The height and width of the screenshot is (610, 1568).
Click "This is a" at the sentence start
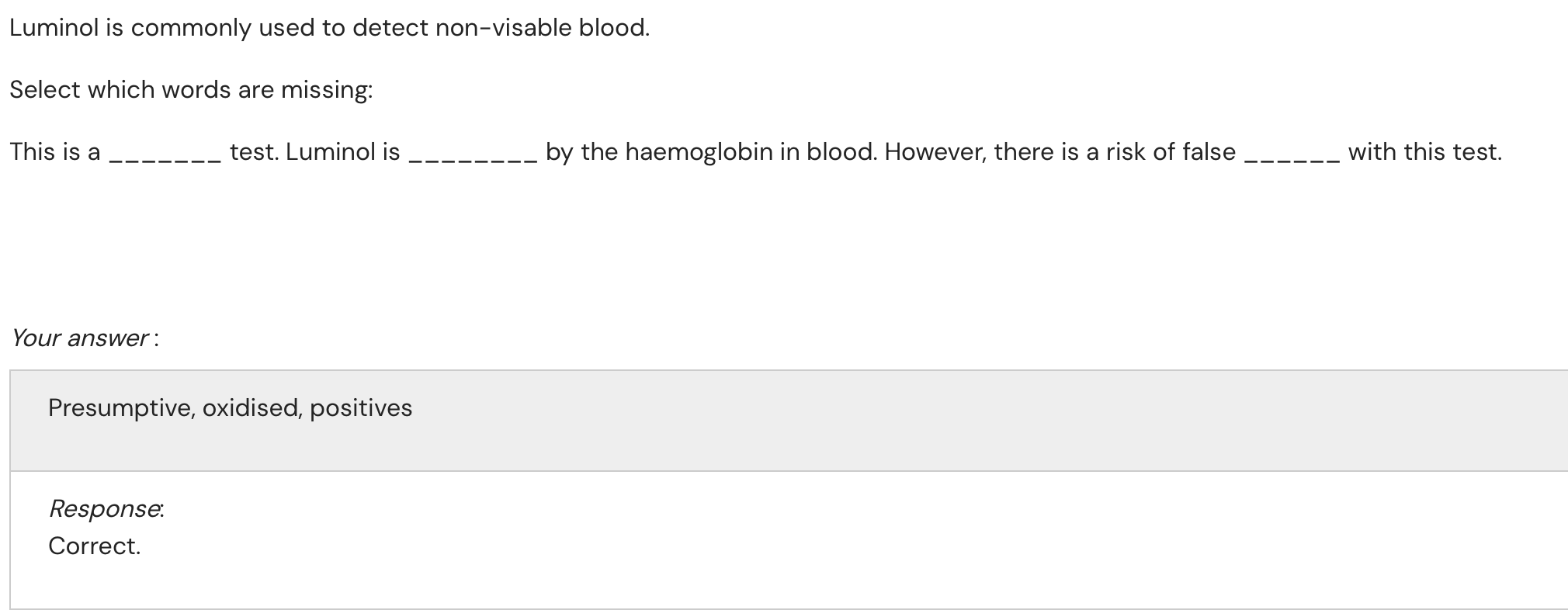point(55,152)
